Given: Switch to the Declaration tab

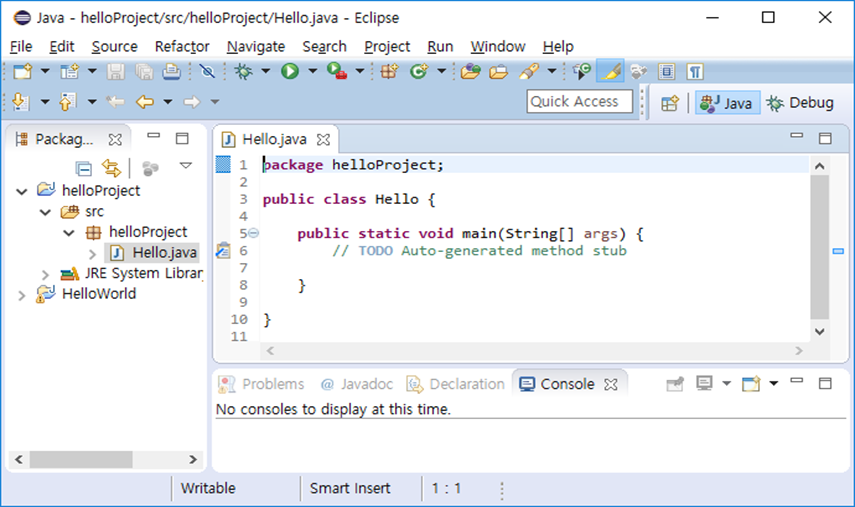Looking at the screenshot, I should pyautogui.click(x=456, y=384).
